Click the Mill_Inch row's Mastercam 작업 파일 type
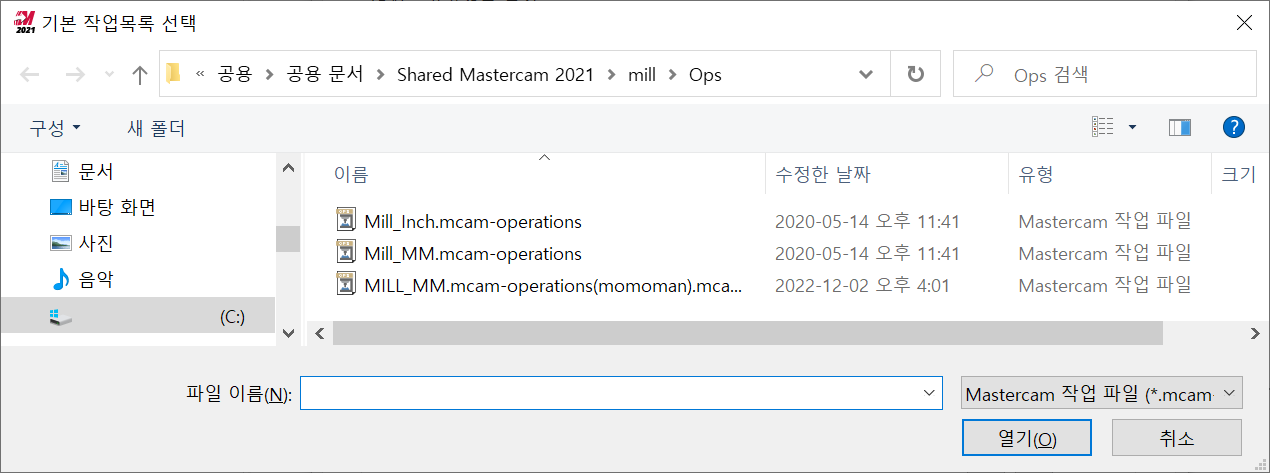Image resolution: width=1270 pixels, height=473 pixels. (1105, 222)
